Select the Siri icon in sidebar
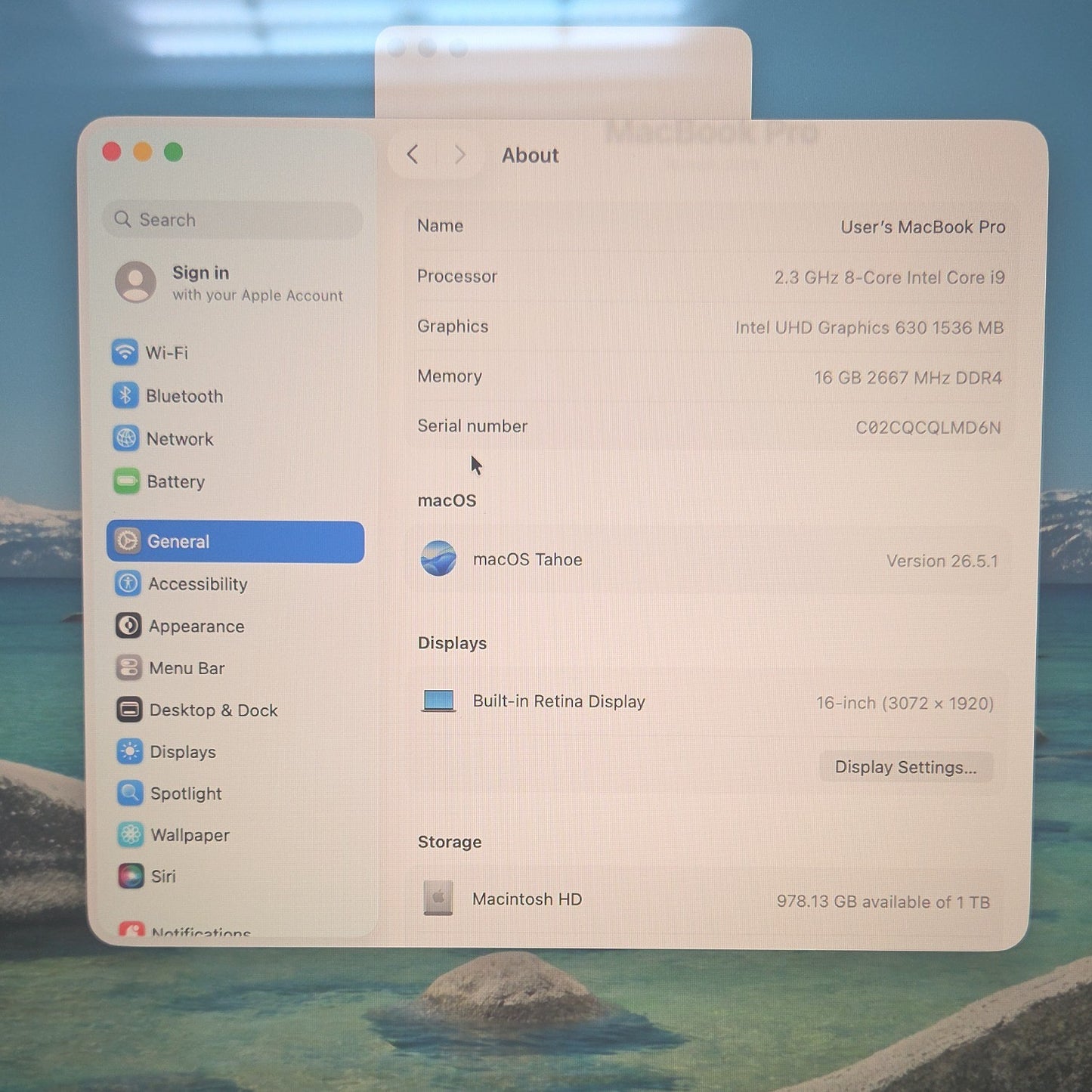Screen dimensions: 1092x1092 point(131,876)
